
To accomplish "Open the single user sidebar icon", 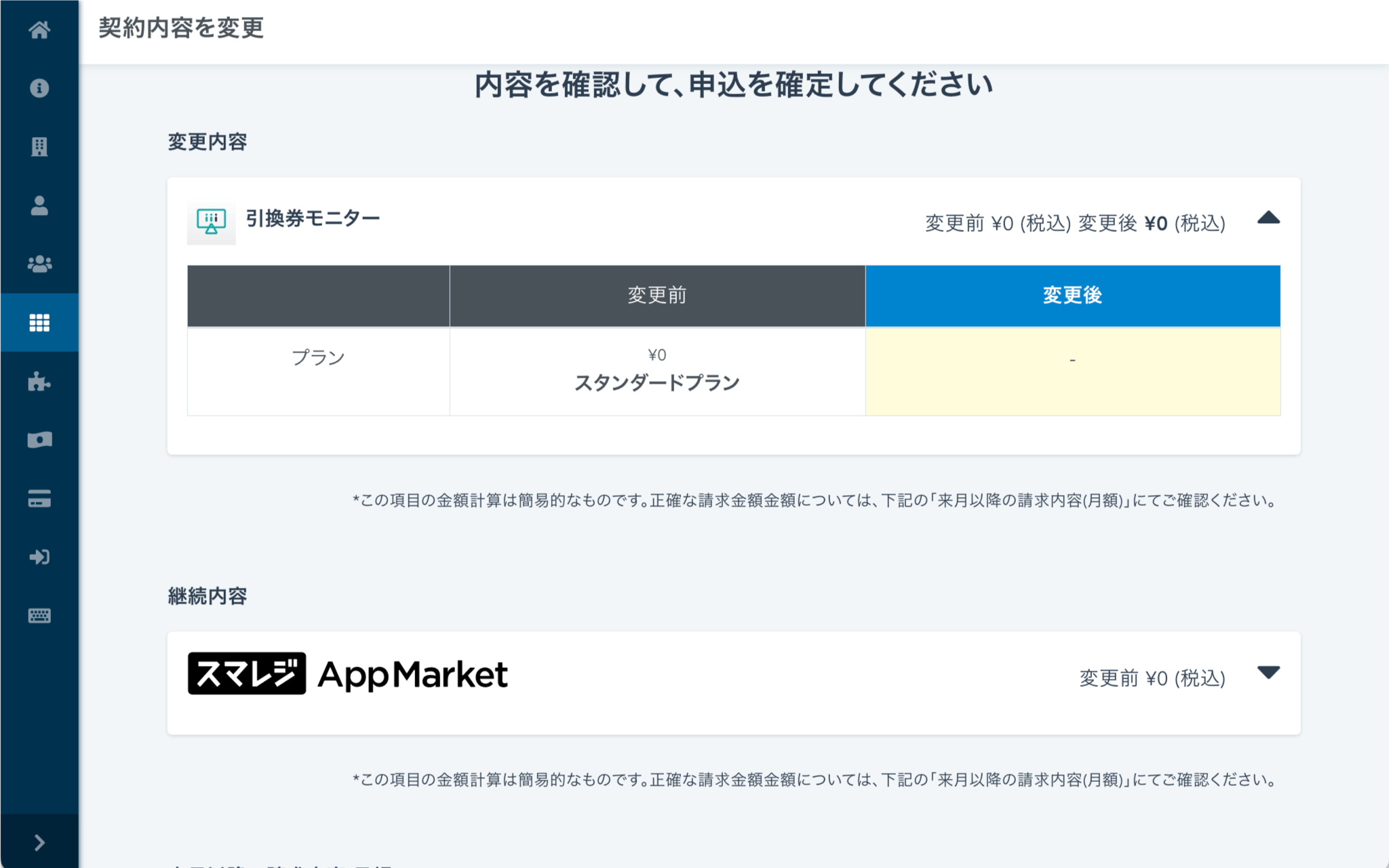I will click(x=39, y=205).
